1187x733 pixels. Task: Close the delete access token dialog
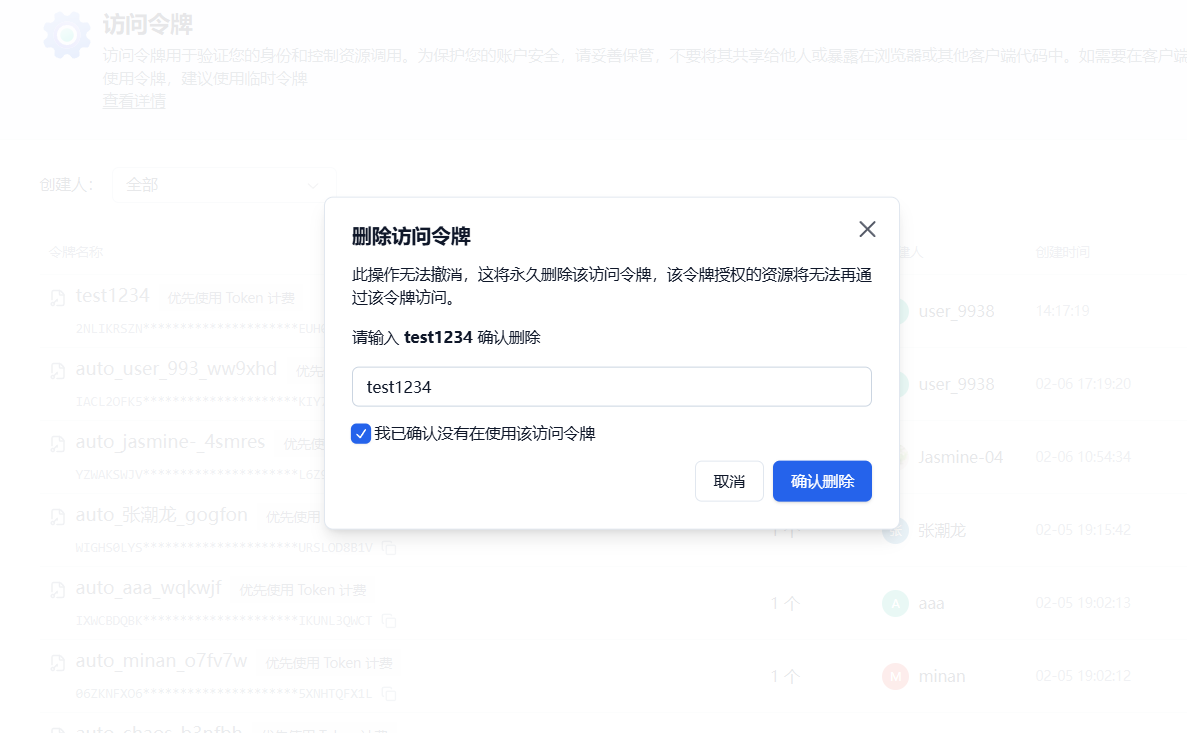(868, 229)
